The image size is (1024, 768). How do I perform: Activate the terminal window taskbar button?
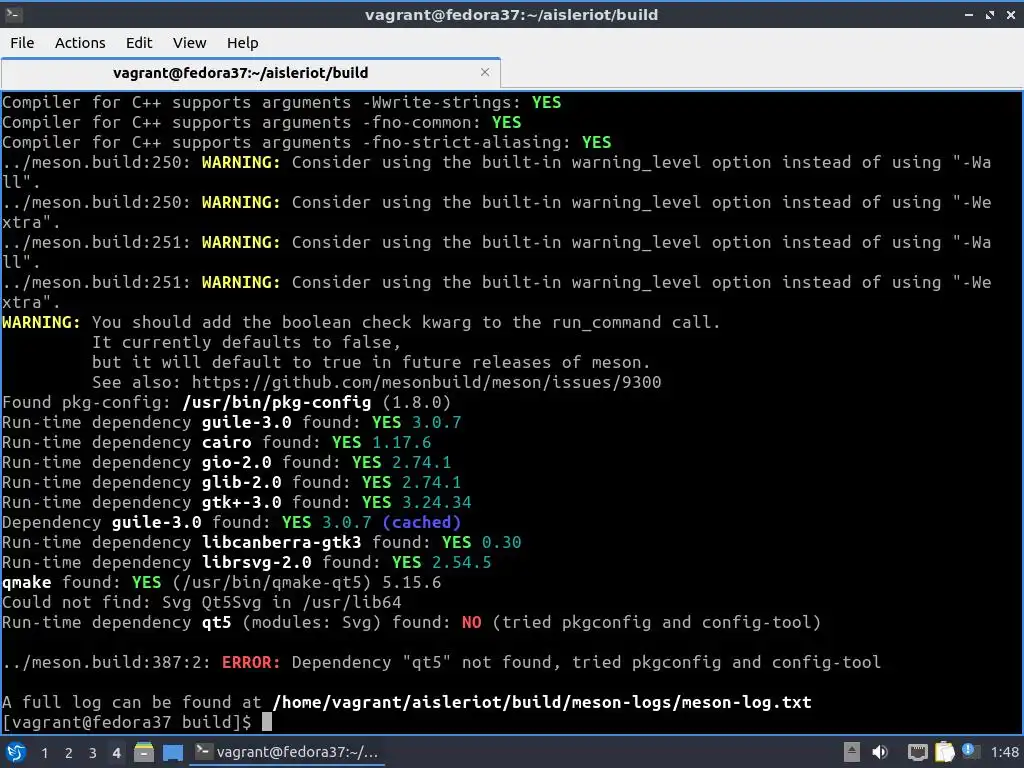pyautogui.click(x=287, y=752)
